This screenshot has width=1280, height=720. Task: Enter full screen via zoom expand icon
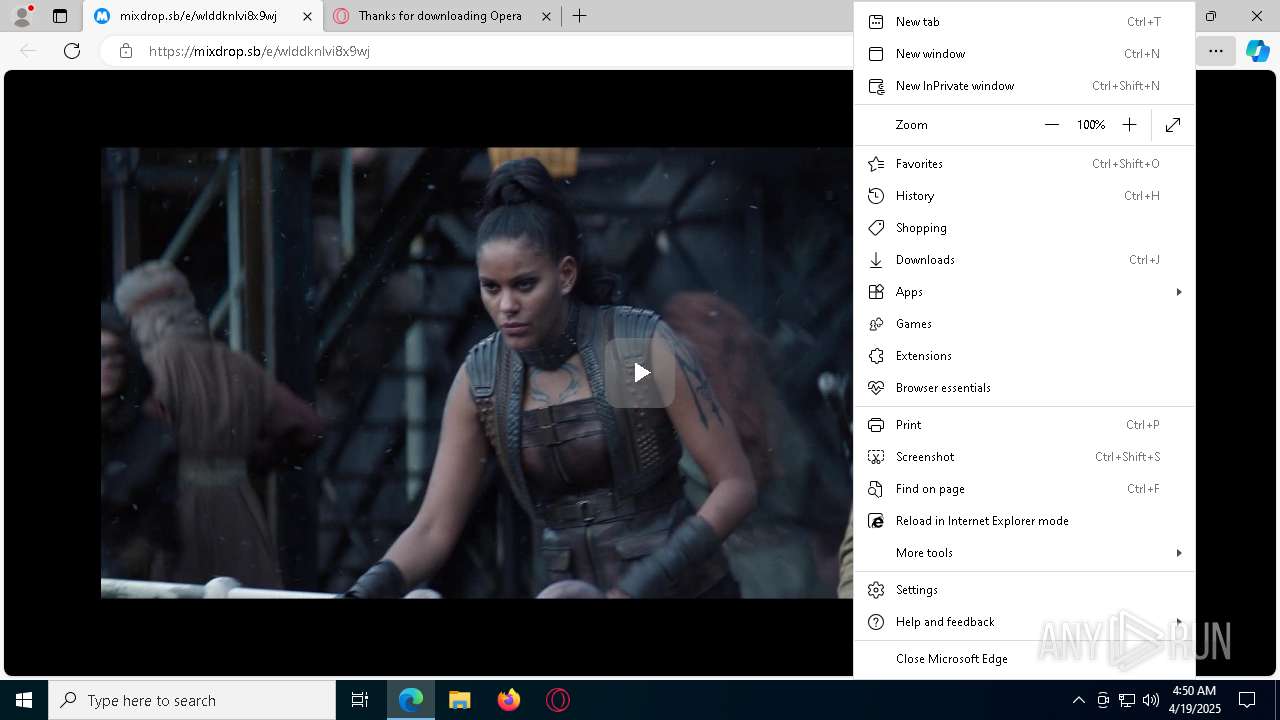[x=1173, y=125]
